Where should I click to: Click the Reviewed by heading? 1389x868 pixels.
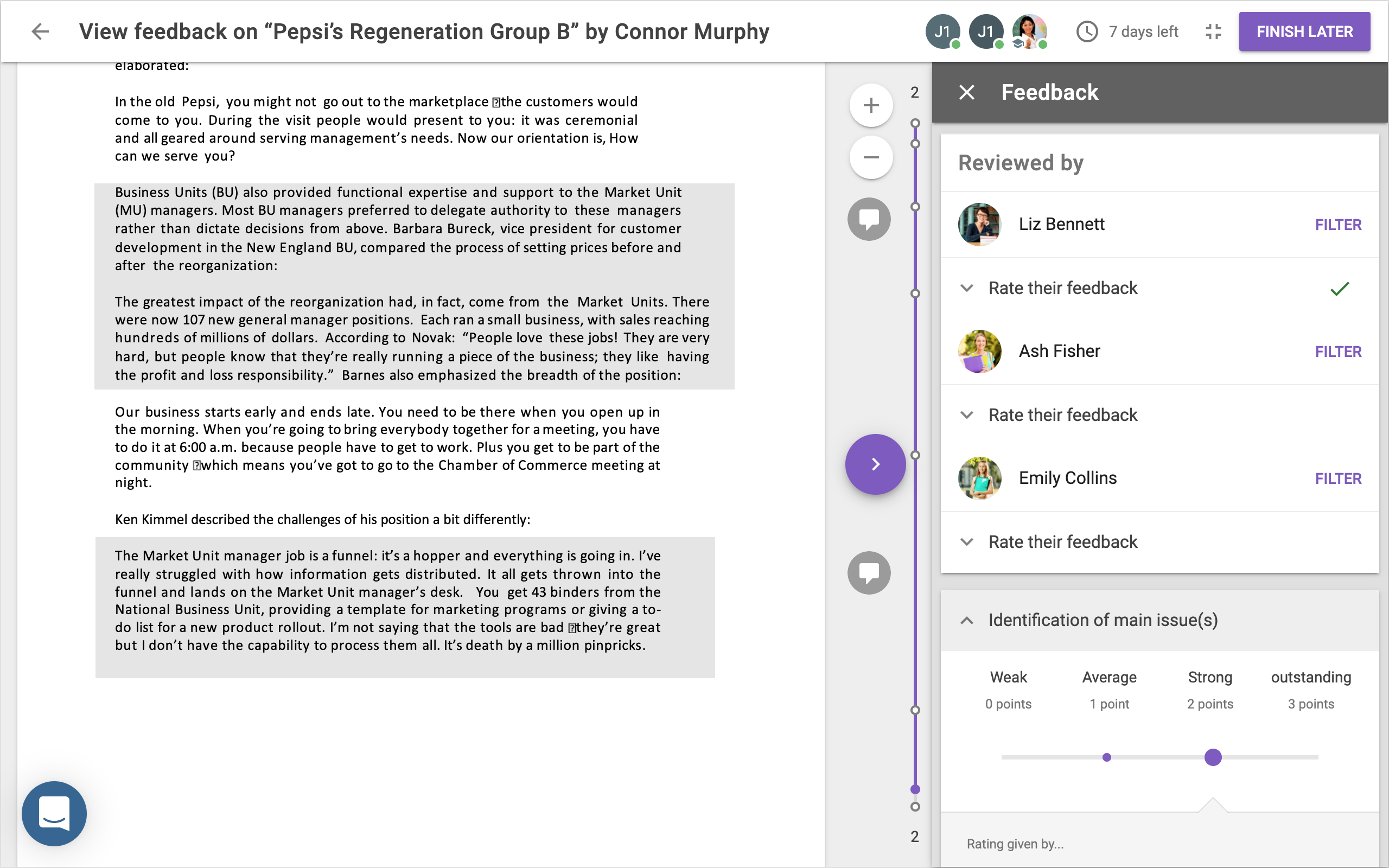[1021, 163]
